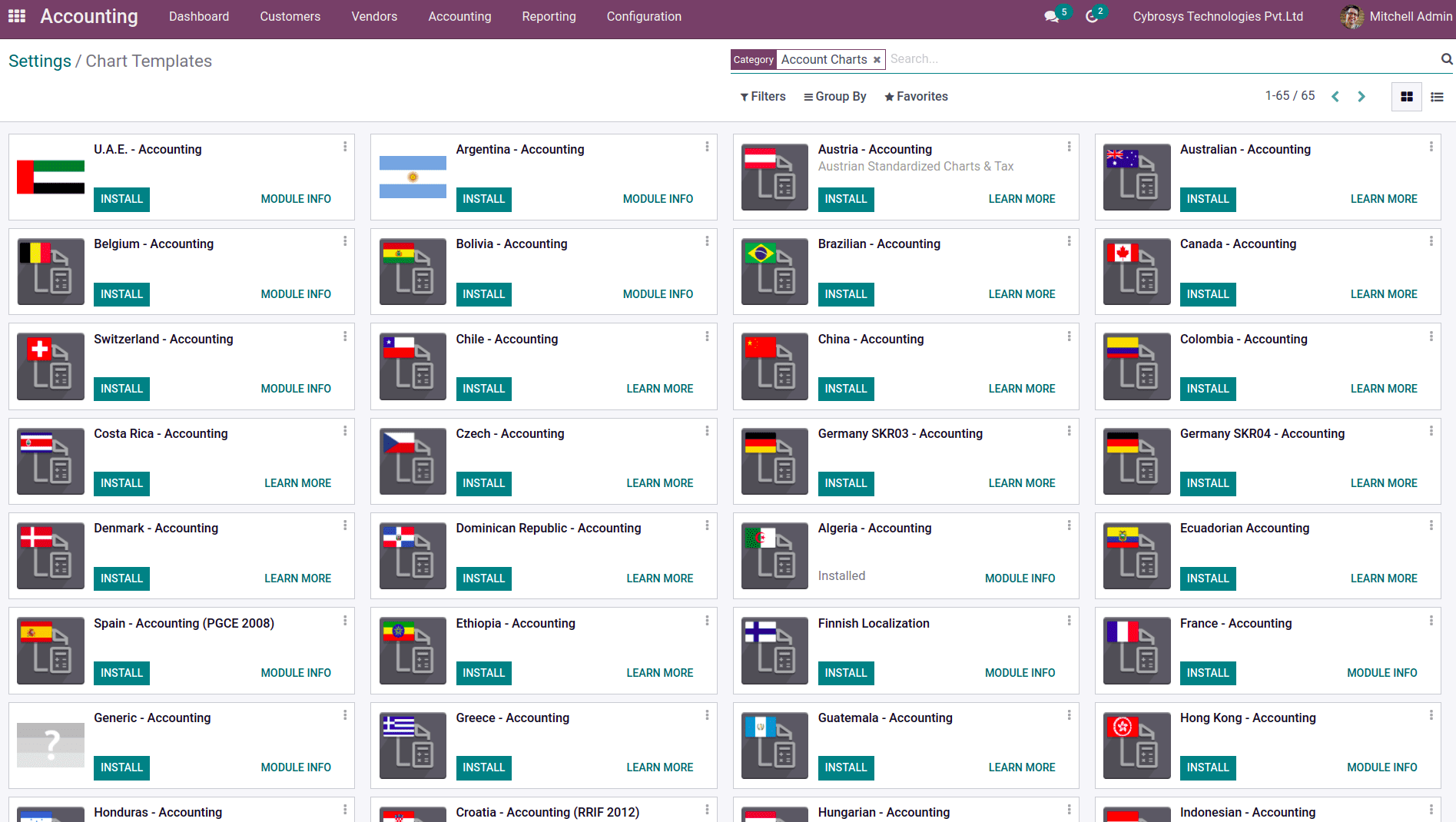The width and height of the screenshot is (1456, 822).
Task: Click the Denmark module icon
Action: coord(51,556)
